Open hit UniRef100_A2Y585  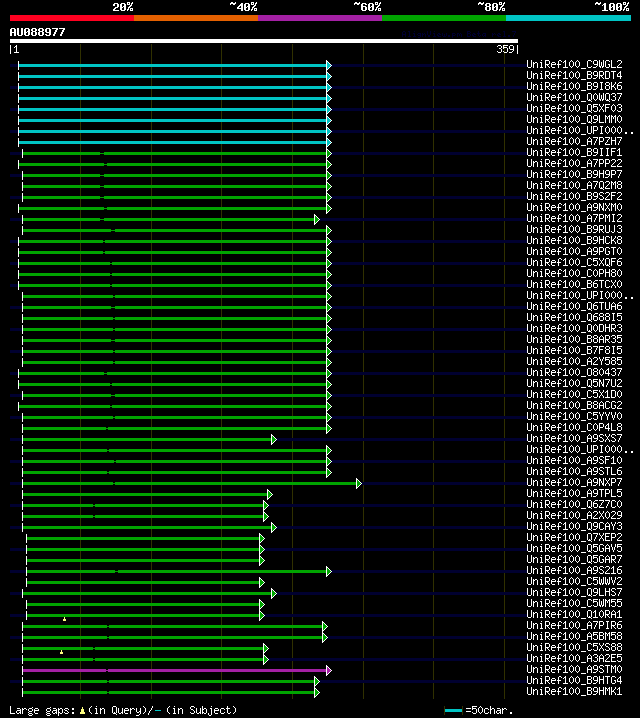(574, 361)
